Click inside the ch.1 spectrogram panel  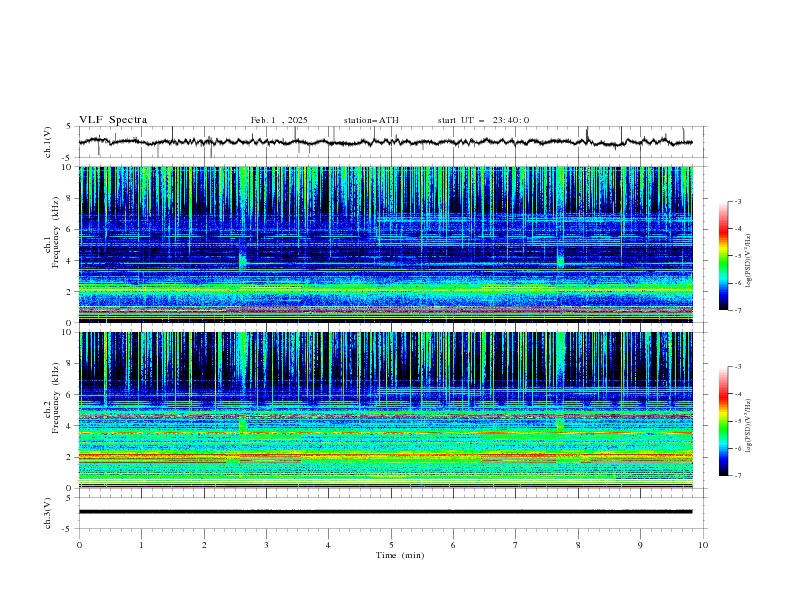click(x=386, y=244)
